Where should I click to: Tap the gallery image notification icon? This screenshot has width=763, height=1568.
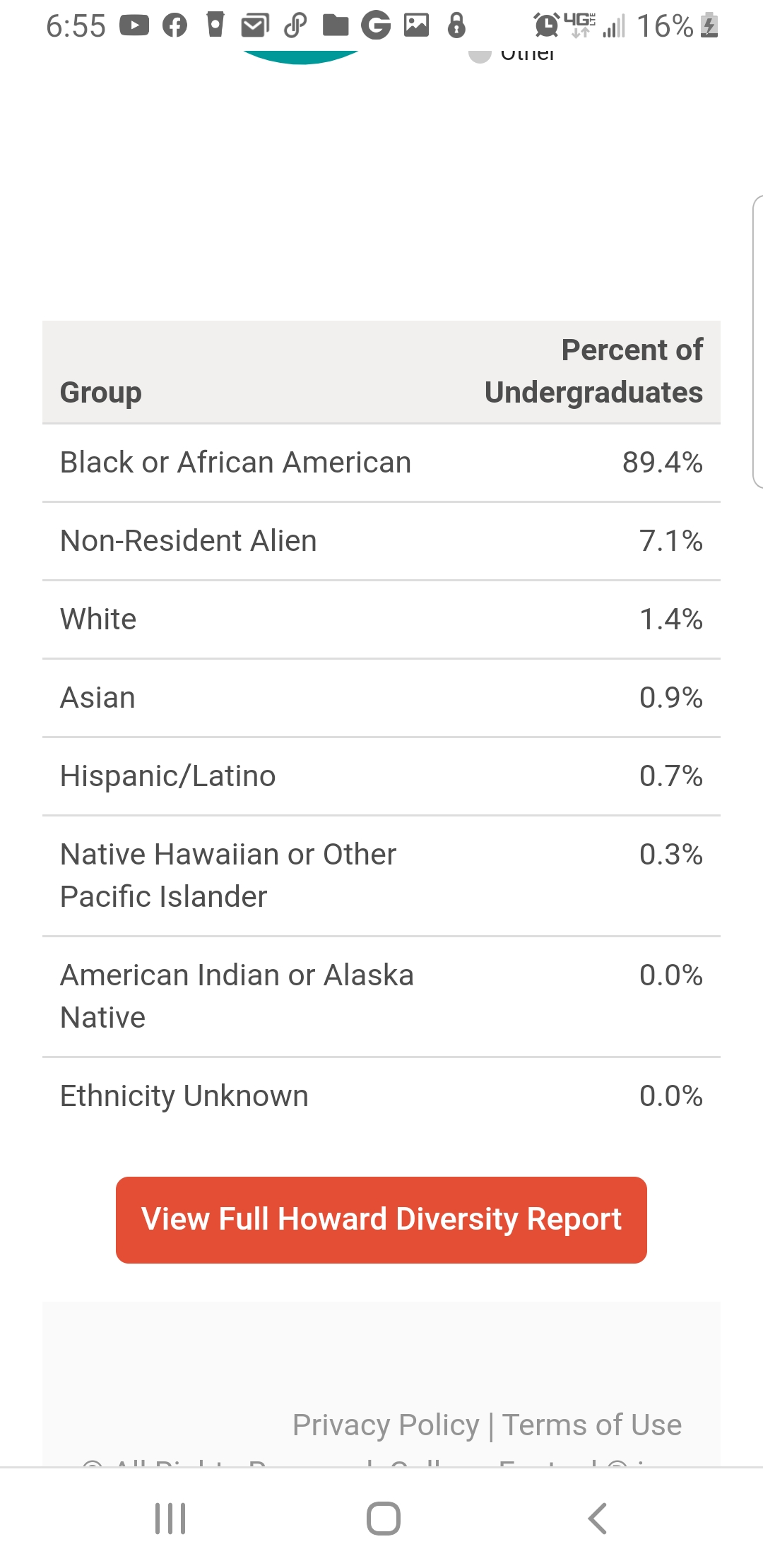click(416, 25)
